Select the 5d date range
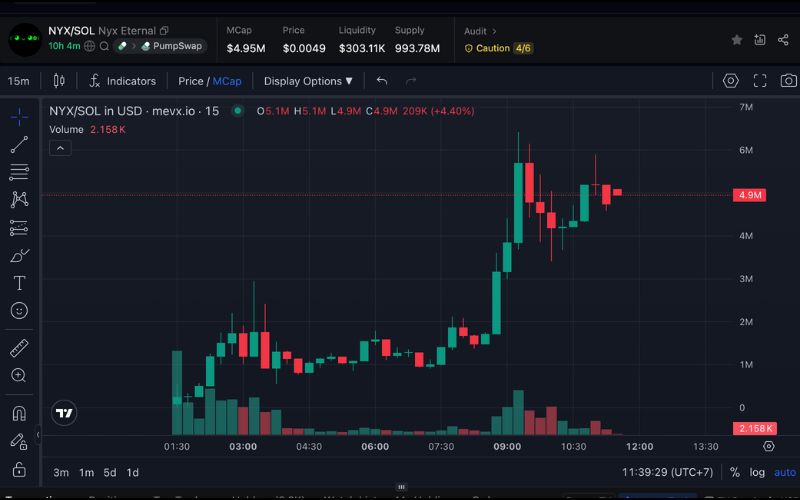This screenshot has height=500, width=800. (x=110, y=472)
